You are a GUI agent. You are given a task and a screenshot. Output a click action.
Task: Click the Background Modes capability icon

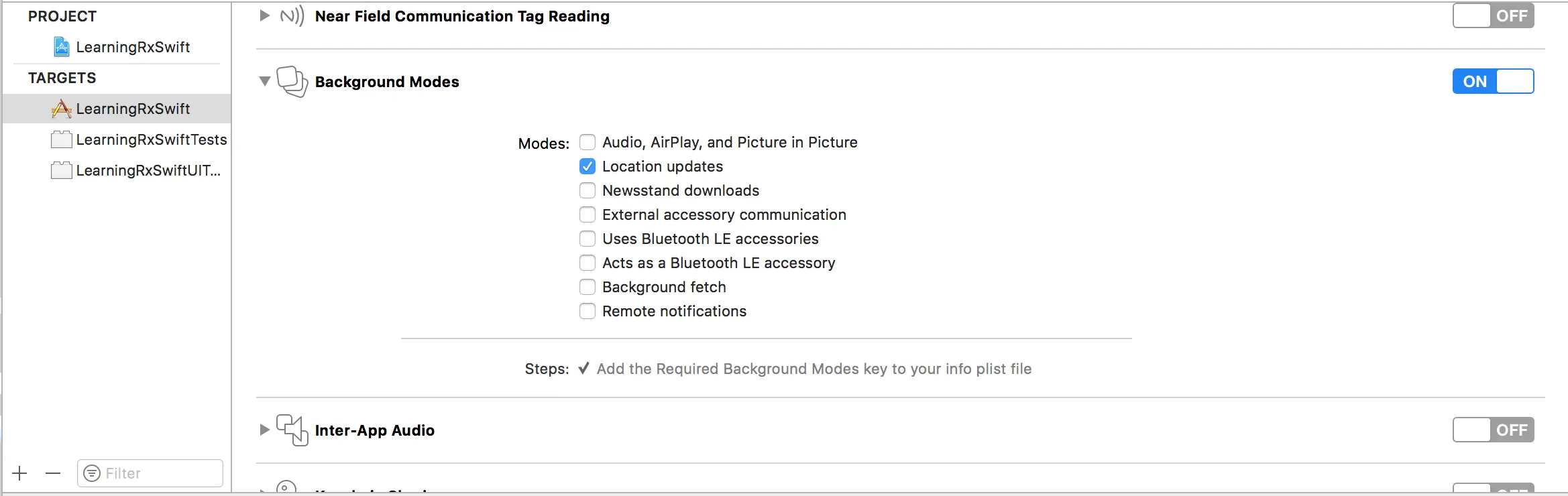(x=292, y=82)
